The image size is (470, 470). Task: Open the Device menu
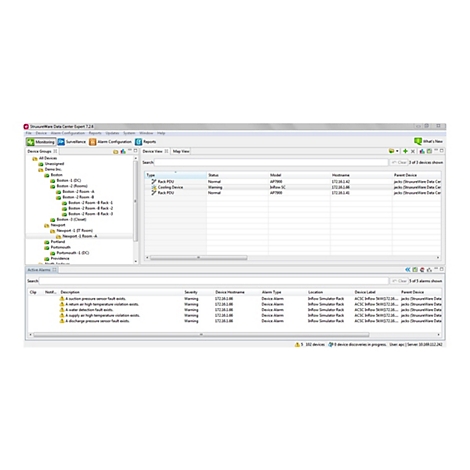click(41, 133)
